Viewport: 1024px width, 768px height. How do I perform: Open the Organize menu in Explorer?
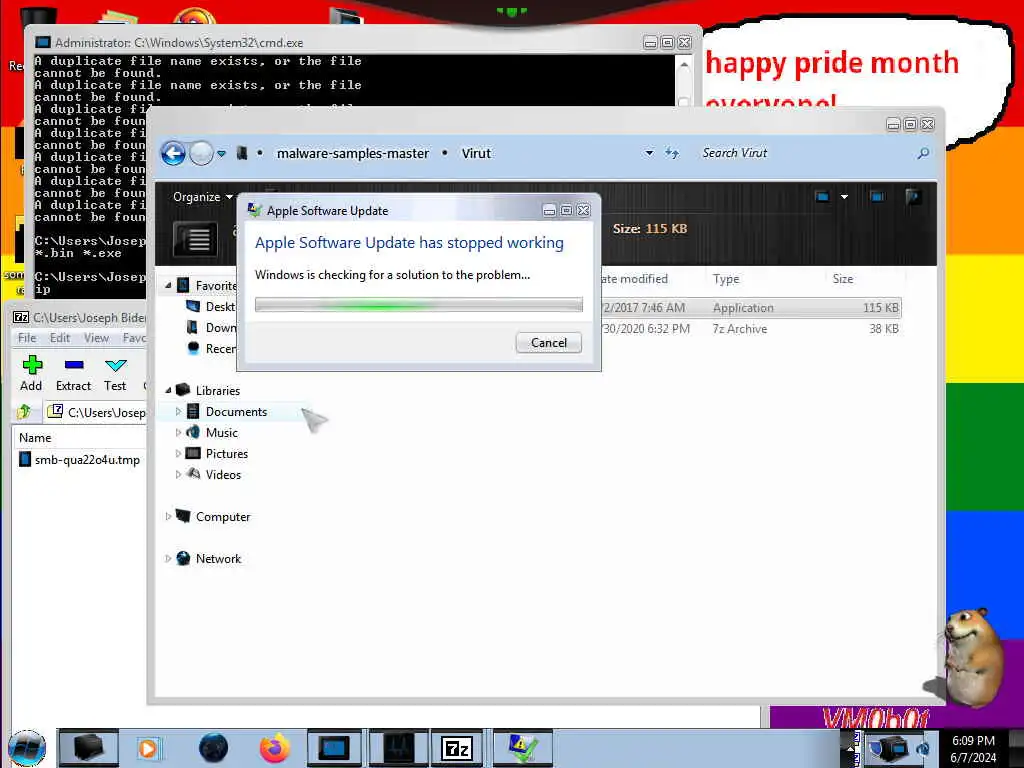(x=202, y=197)
